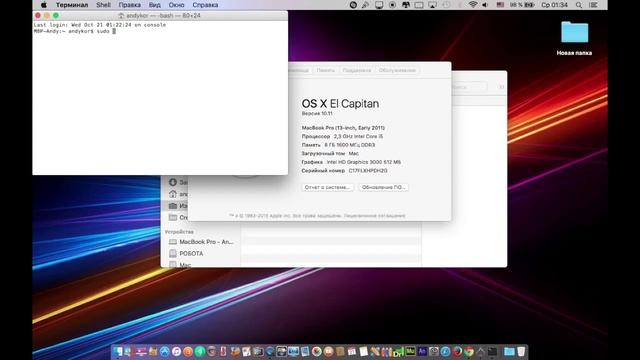This screenshot has height=360, width=640.
Task: Click the AirPlay display icon
Action: coord(432,5)
